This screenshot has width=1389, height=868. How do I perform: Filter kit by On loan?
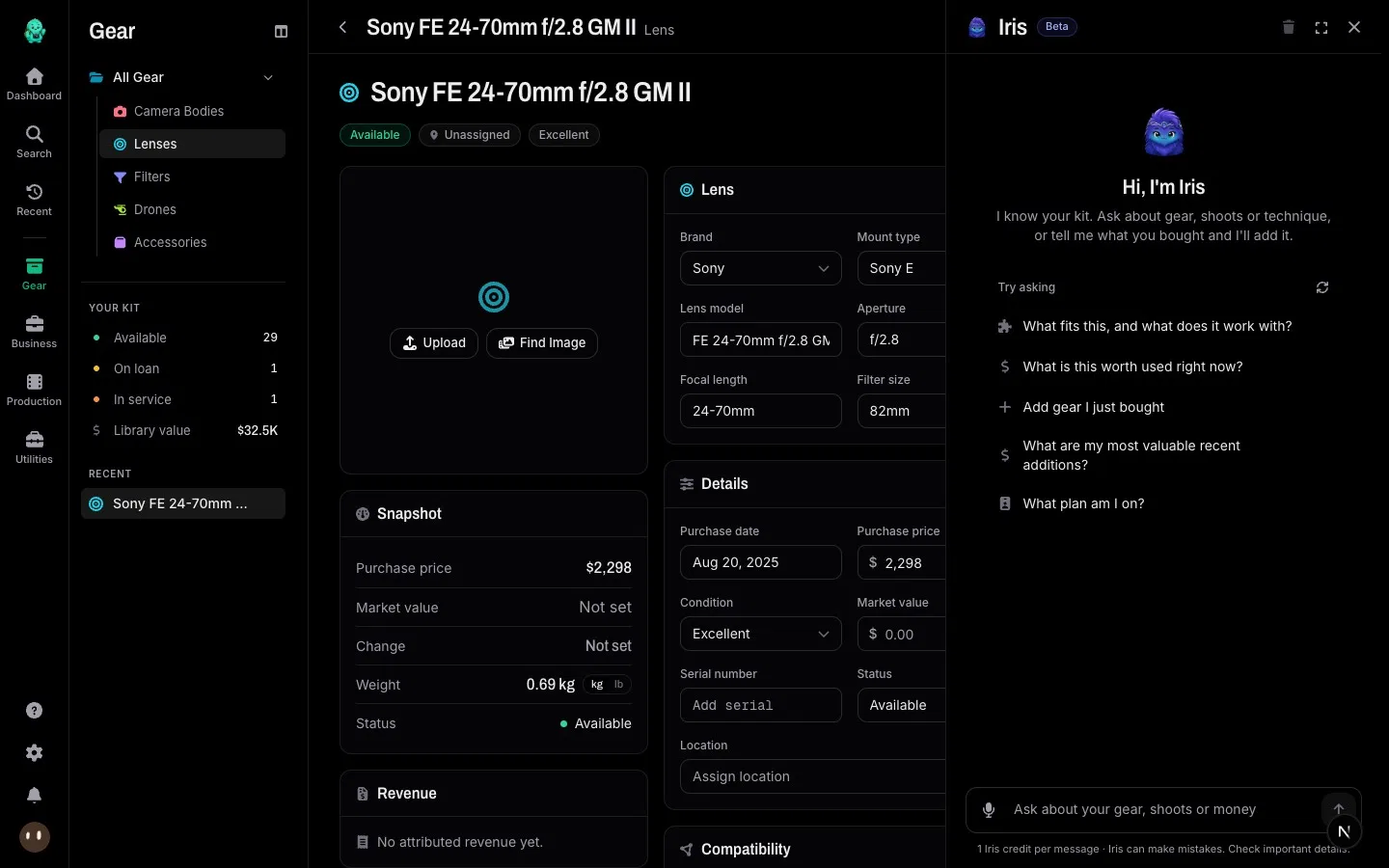tap(183, 368)
